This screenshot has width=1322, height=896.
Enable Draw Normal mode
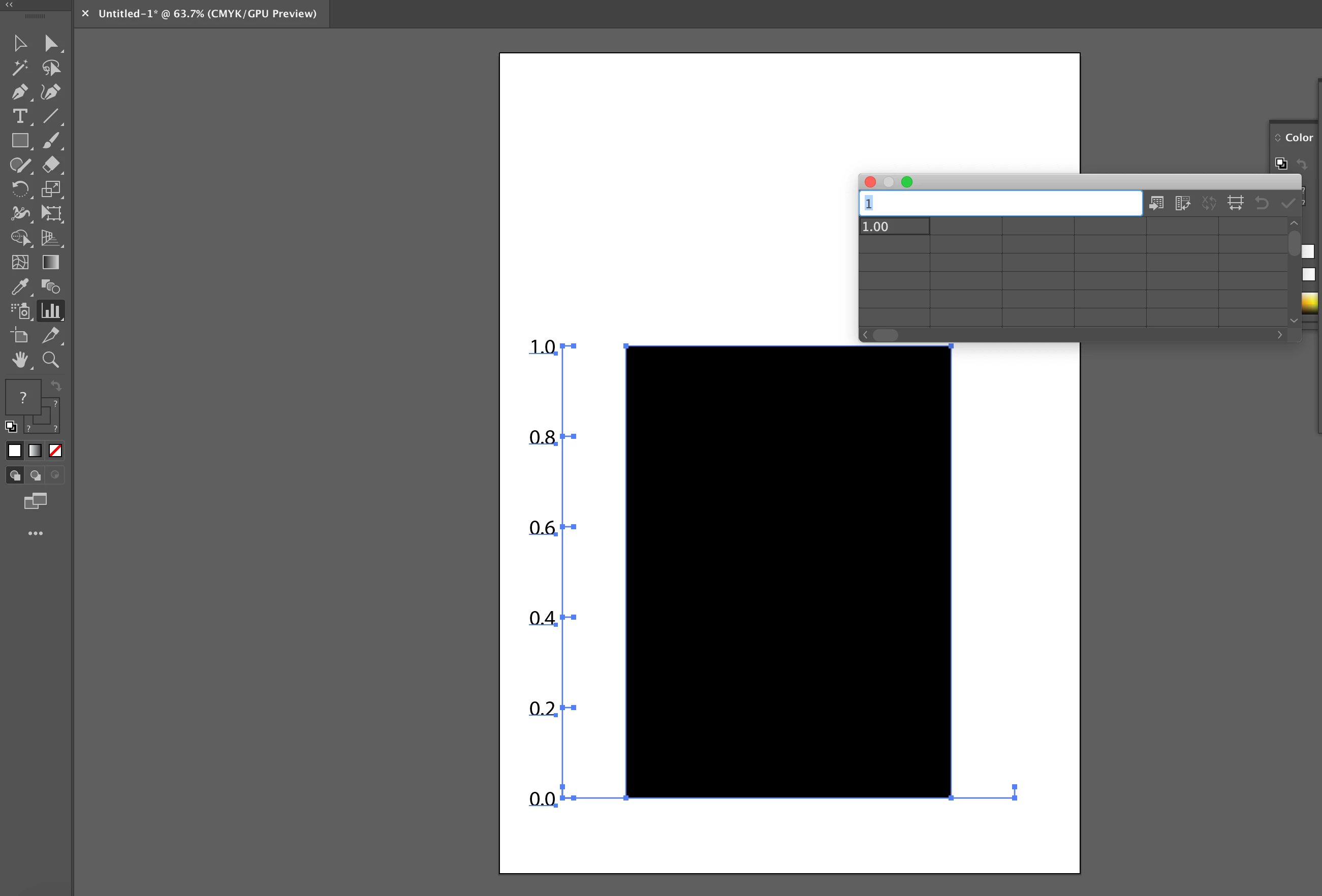pyautogui.click(x=15, y=475)
